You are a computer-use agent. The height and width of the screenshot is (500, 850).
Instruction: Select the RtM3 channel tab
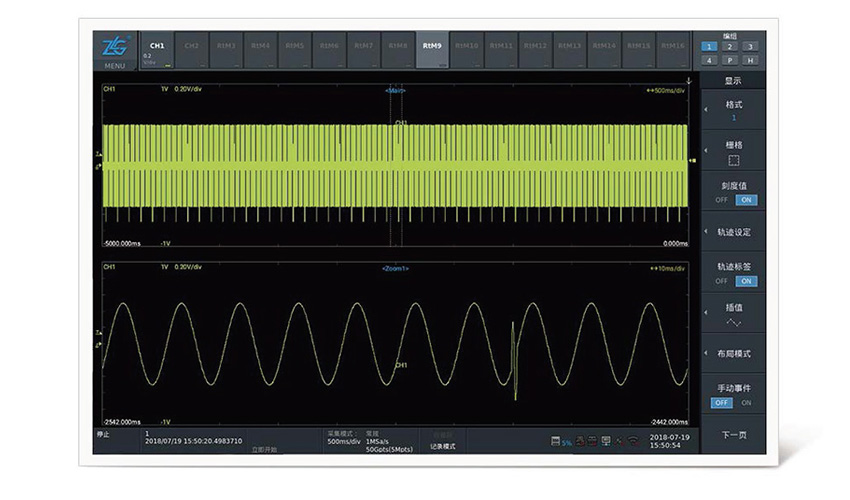[x=226, y=50]
